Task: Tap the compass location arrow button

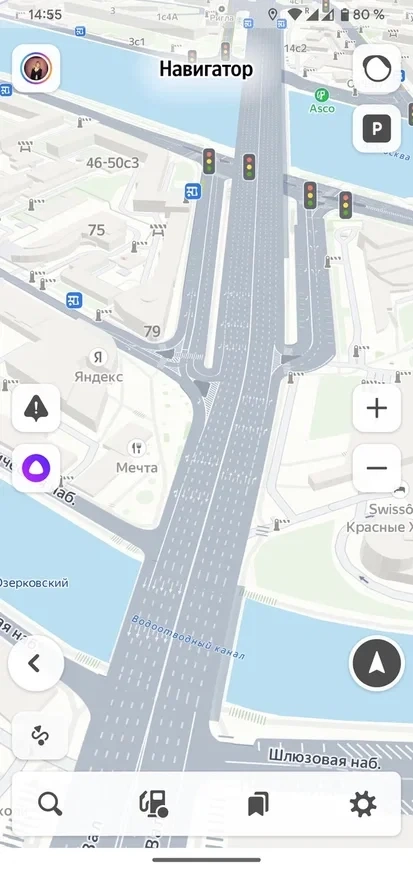Action: tap(377, 663)
